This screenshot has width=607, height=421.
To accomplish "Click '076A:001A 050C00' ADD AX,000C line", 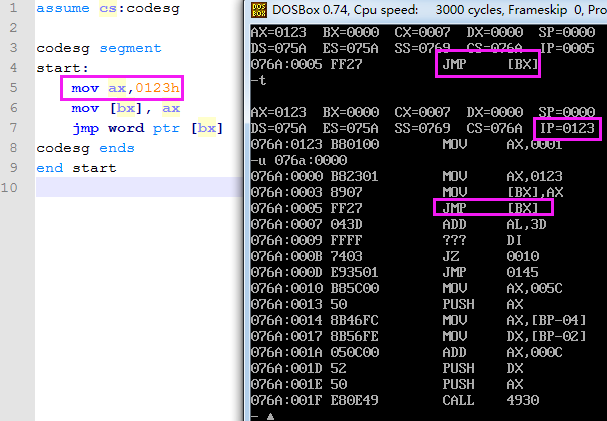I will point(407,353).
